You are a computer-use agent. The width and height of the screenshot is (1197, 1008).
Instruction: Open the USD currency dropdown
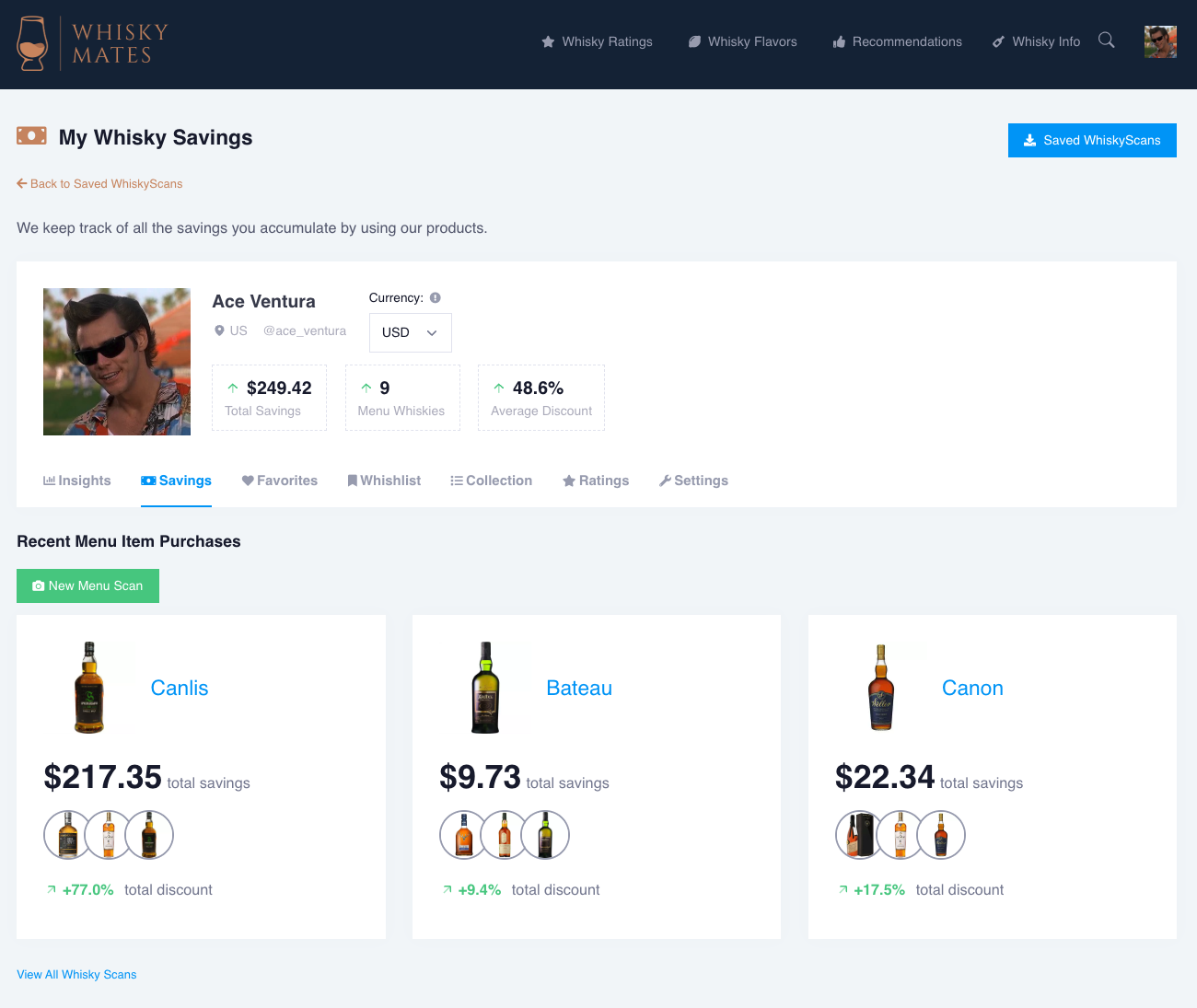410,332
